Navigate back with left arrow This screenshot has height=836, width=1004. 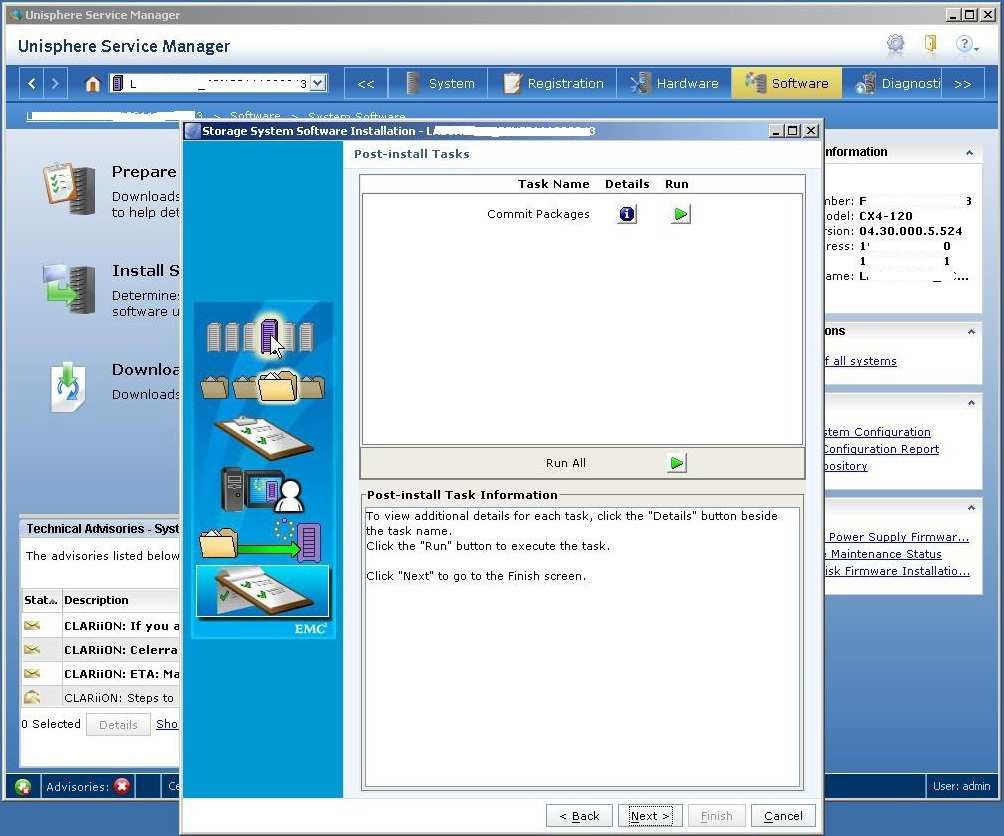(x=32, y=83)
